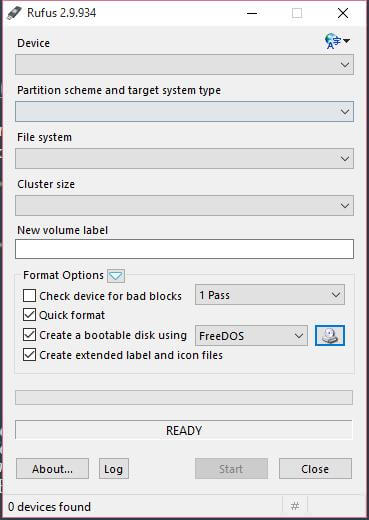
Task: Expand Partition scheme and target system dropdown
Action: pyautogui.click(x=184, y=112)
